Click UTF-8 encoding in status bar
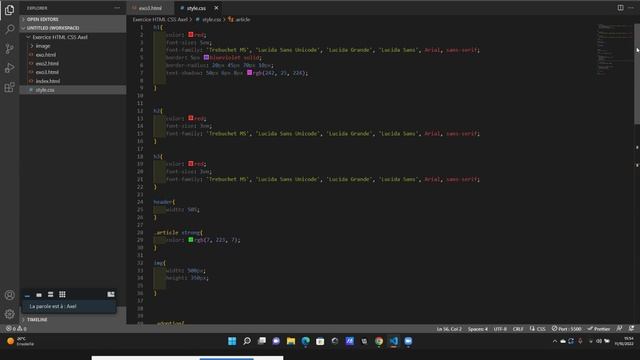Screen dimensions: 640x360 [x=500, y=329]
